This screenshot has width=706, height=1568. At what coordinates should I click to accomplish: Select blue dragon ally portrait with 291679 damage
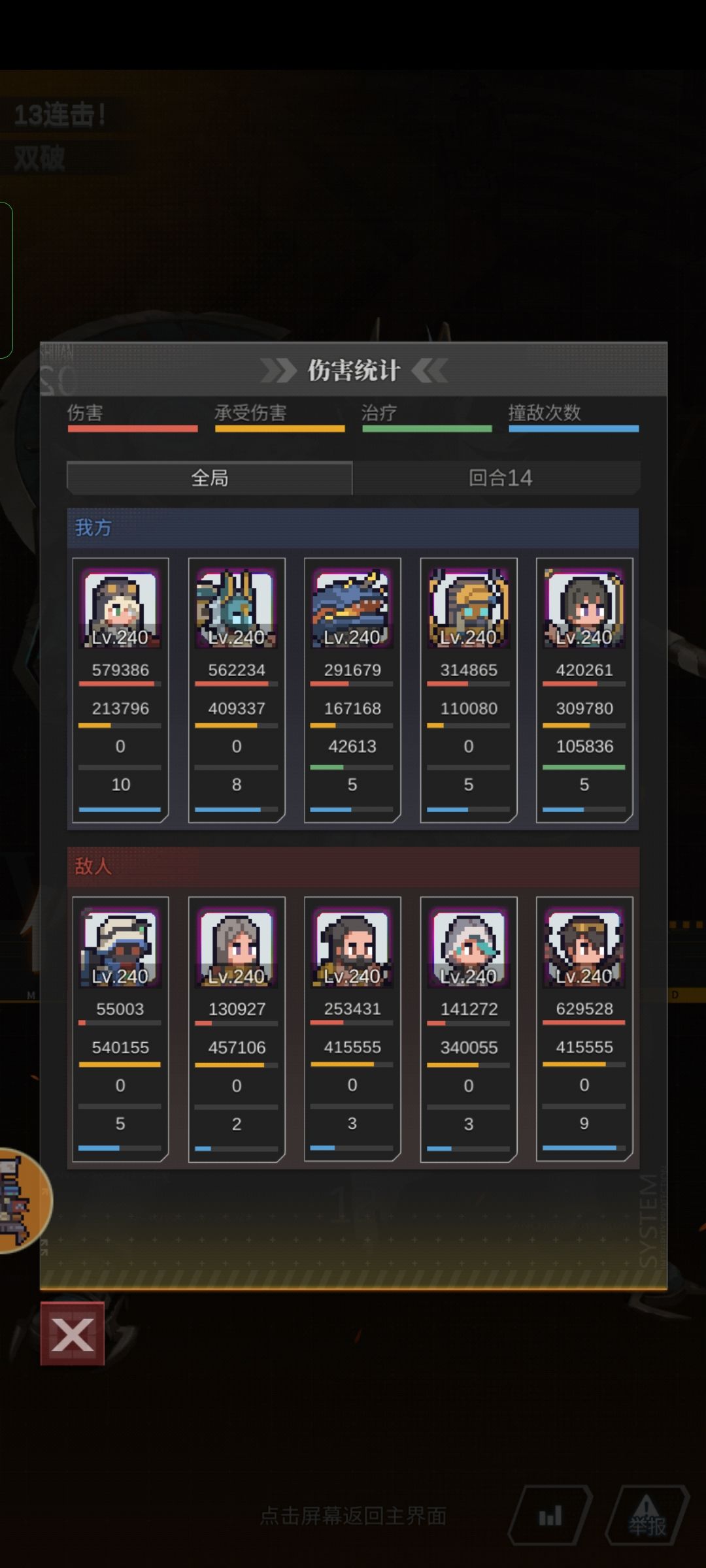point(352,608)
